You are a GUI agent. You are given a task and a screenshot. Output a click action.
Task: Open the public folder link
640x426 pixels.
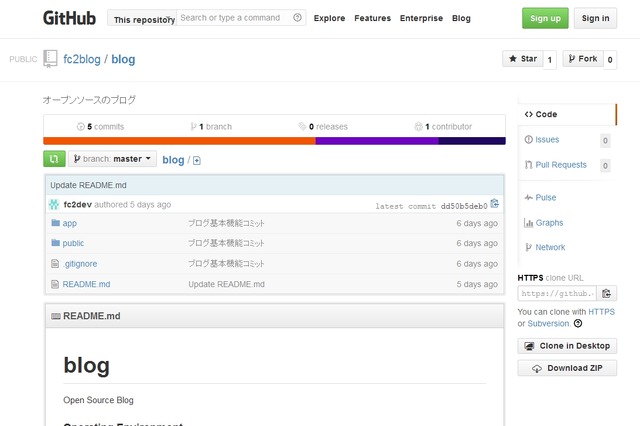pyautogui.click(x=73, y=243)
